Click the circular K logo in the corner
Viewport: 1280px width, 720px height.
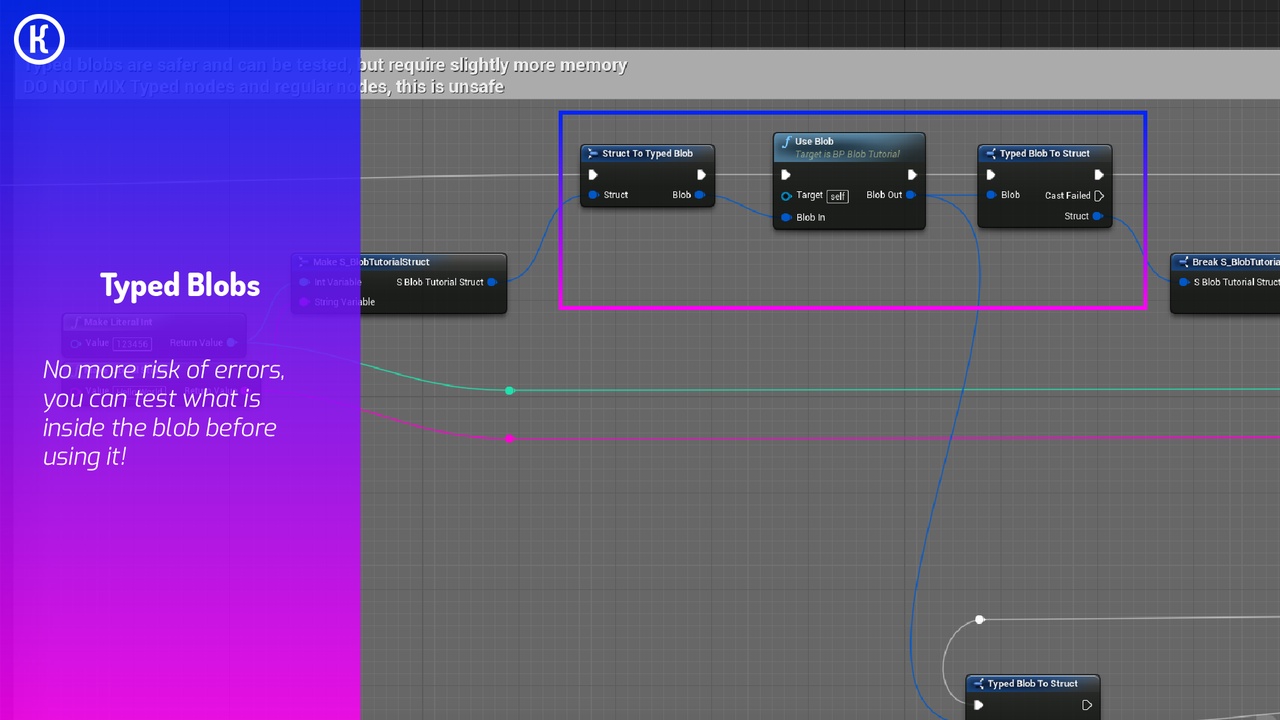pos(39,40)
